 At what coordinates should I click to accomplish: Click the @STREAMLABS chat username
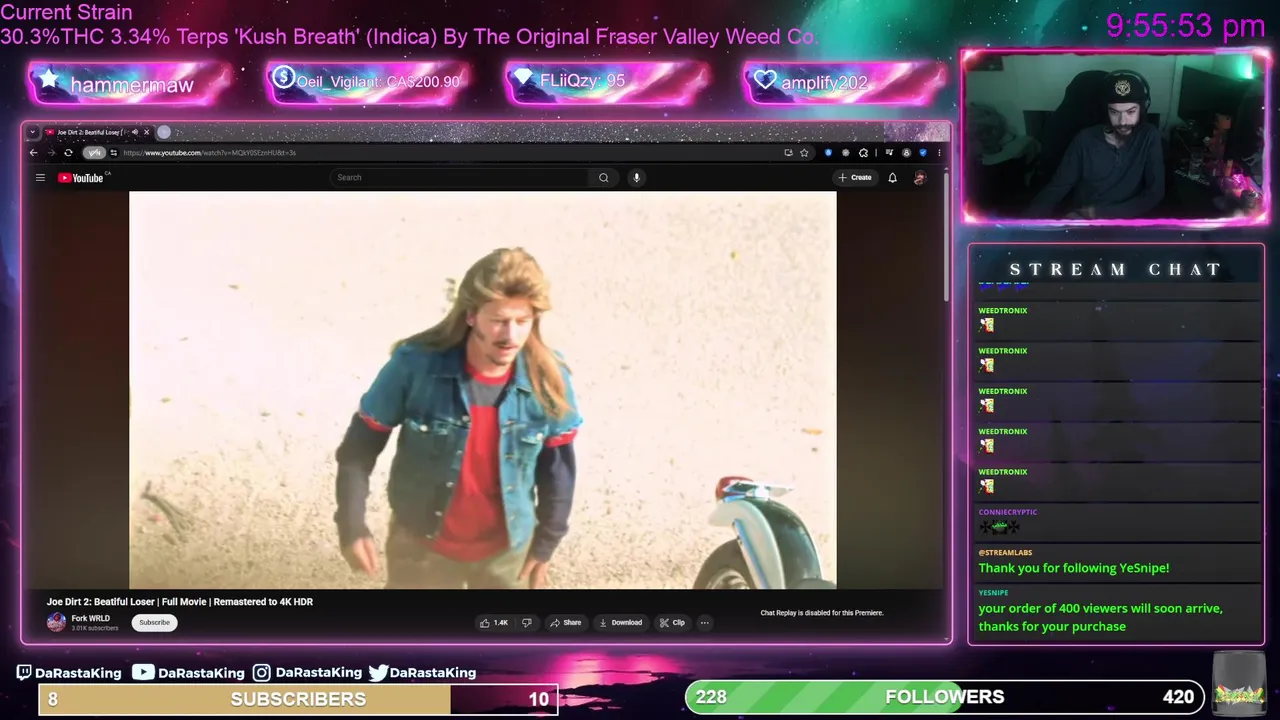tap(1005, 552)
